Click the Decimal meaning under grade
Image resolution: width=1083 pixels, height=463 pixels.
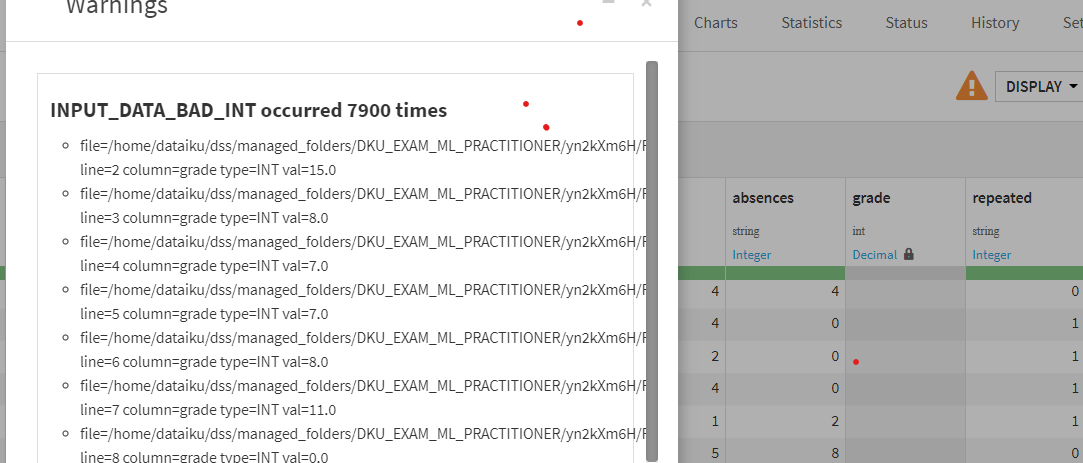coord(874,255)
